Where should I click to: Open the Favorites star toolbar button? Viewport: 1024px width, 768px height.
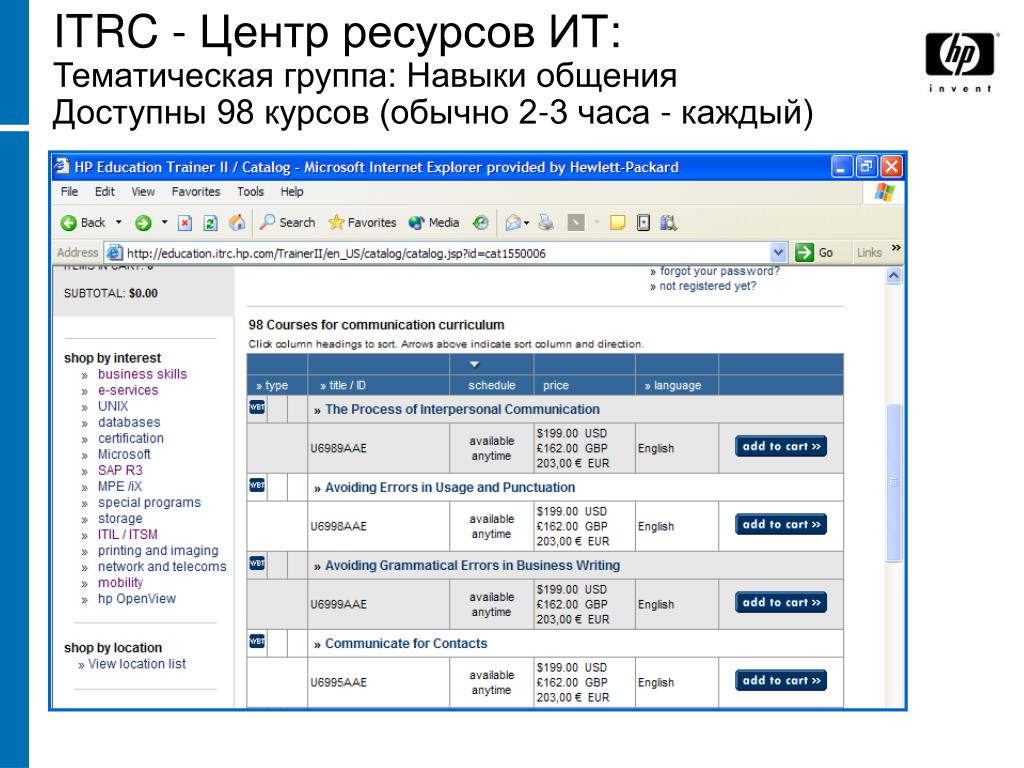[x=362, y=223]
